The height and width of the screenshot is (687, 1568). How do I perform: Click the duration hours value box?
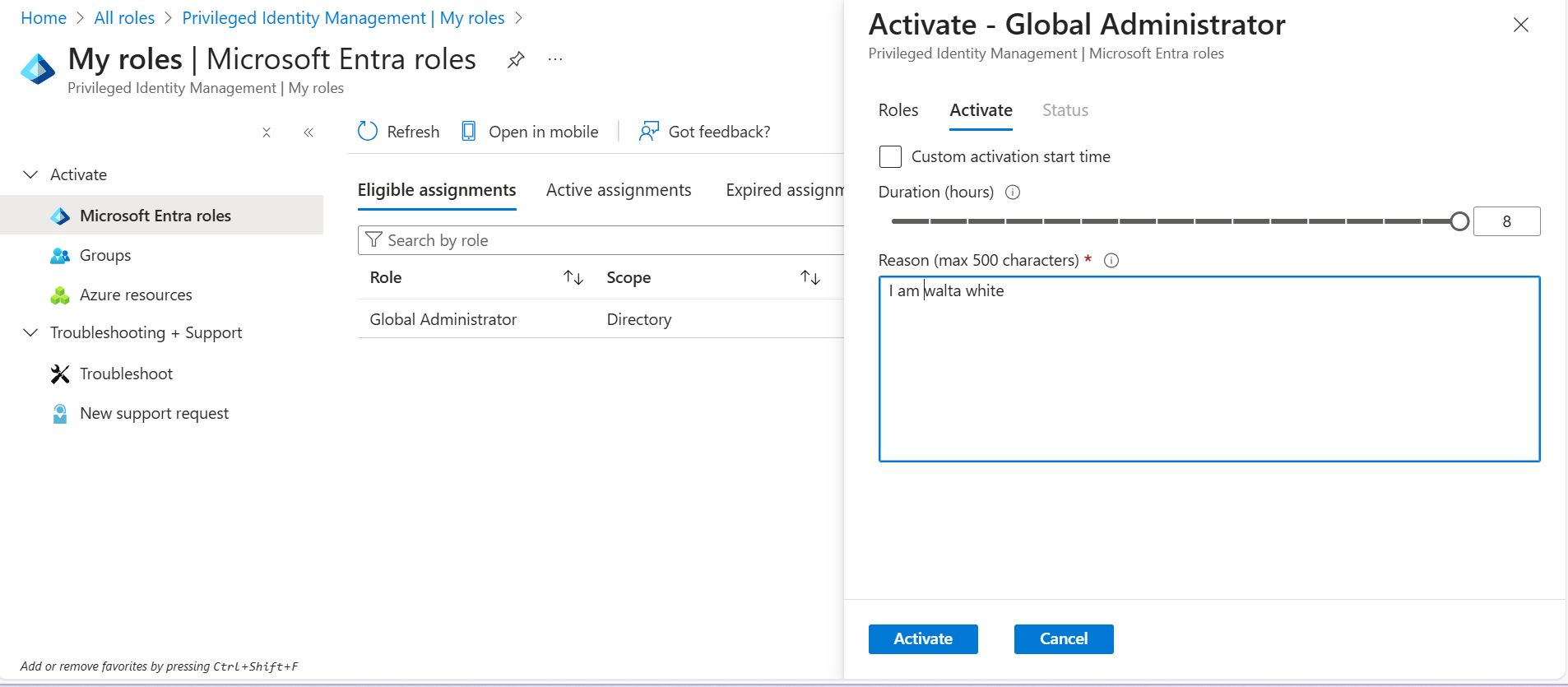pyautogui.click(x=1506, y=221)
